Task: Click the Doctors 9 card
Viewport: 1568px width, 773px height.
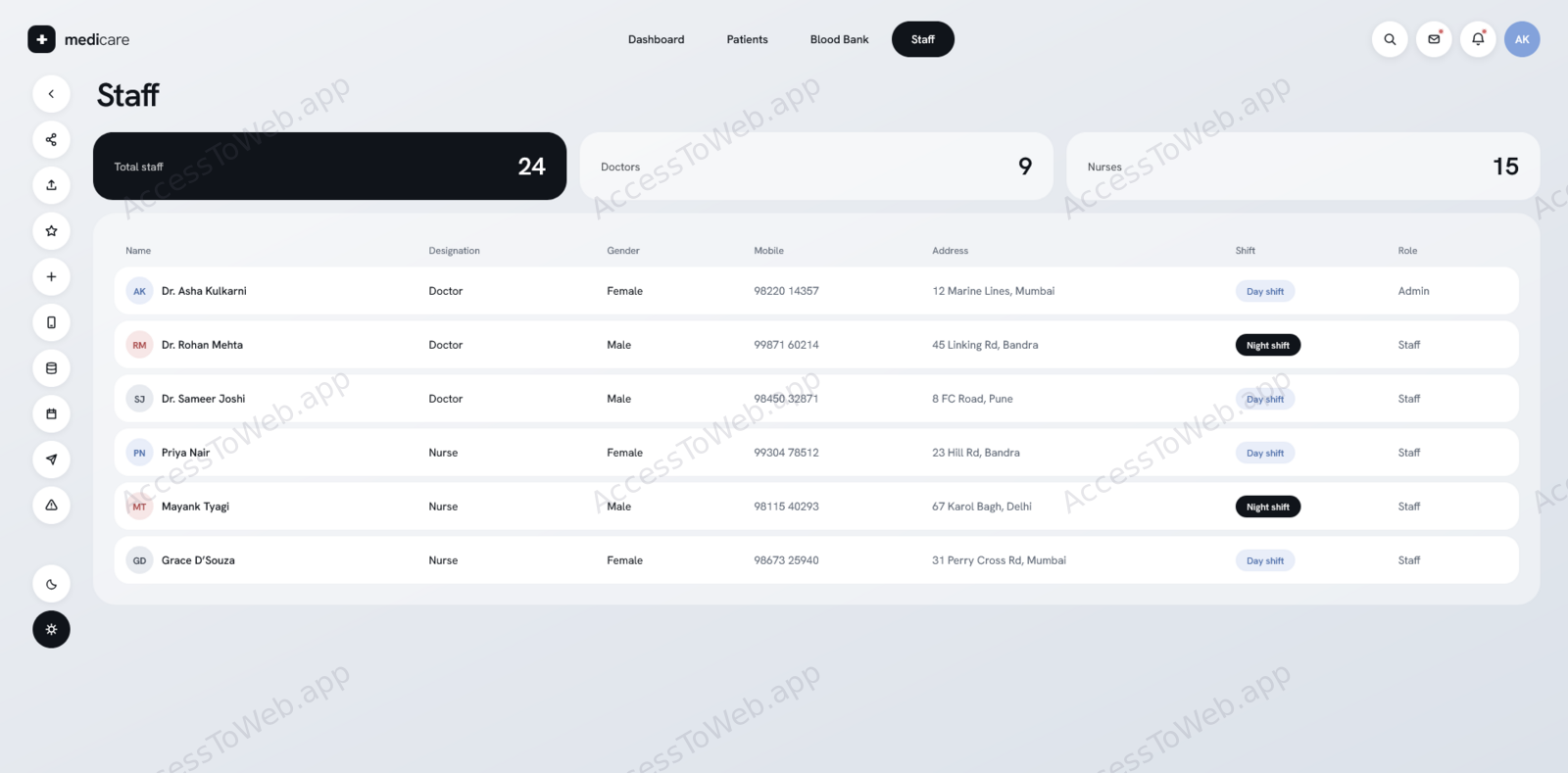Action: (816, 167)
